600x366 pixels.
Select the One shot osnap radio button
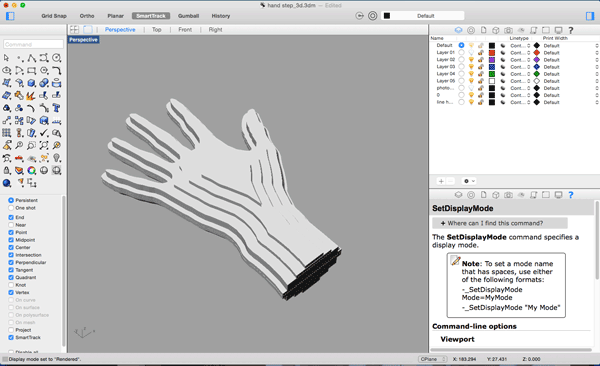click(x=11, y=208)
